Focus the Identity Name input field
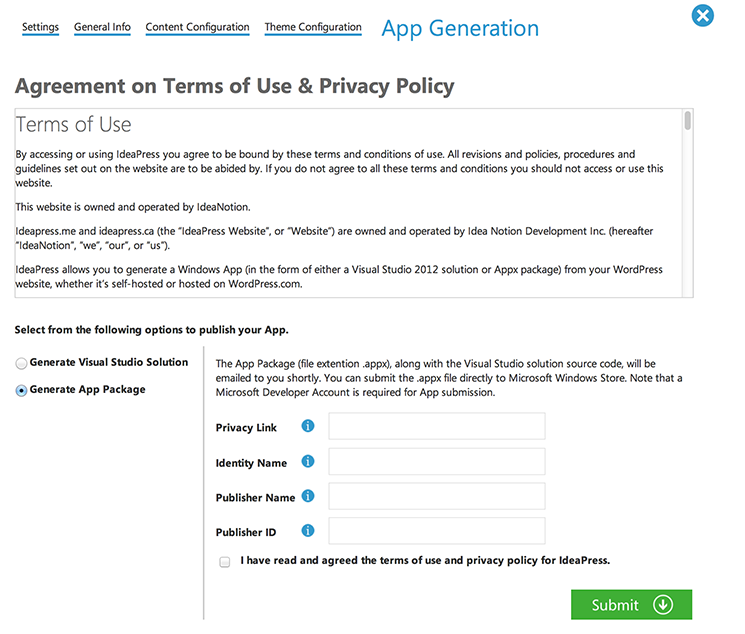 [437, 461]
